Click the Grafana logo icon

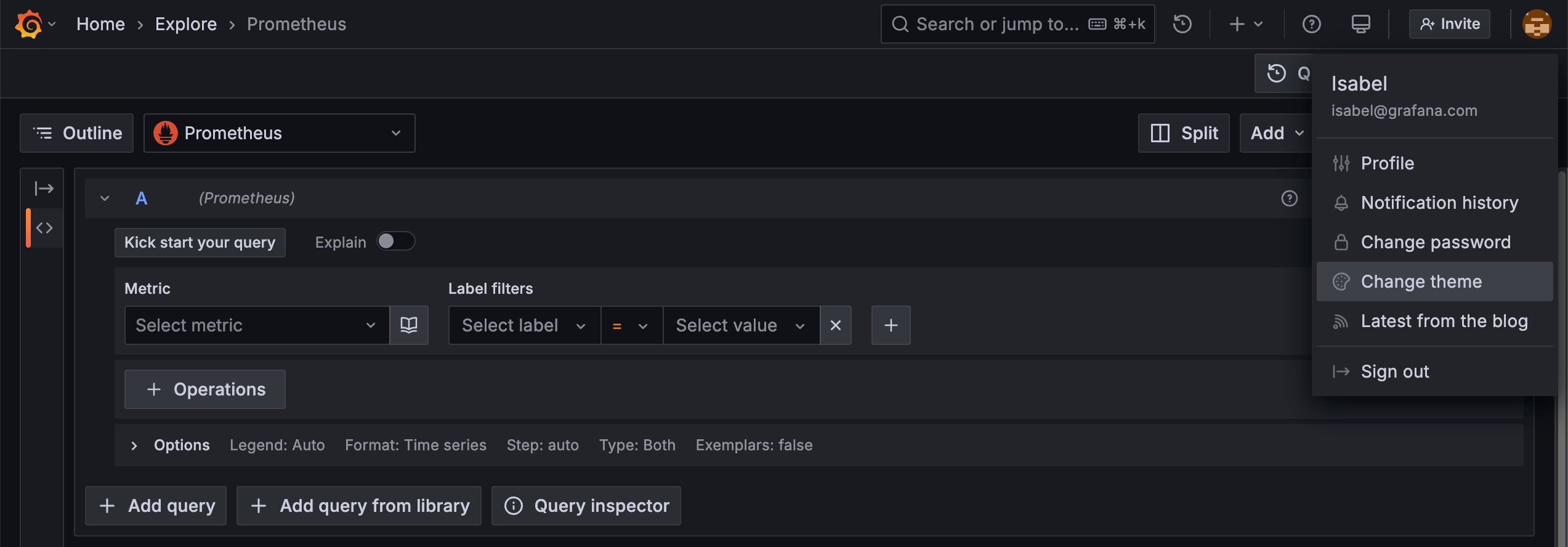click(x=28, y=25)
